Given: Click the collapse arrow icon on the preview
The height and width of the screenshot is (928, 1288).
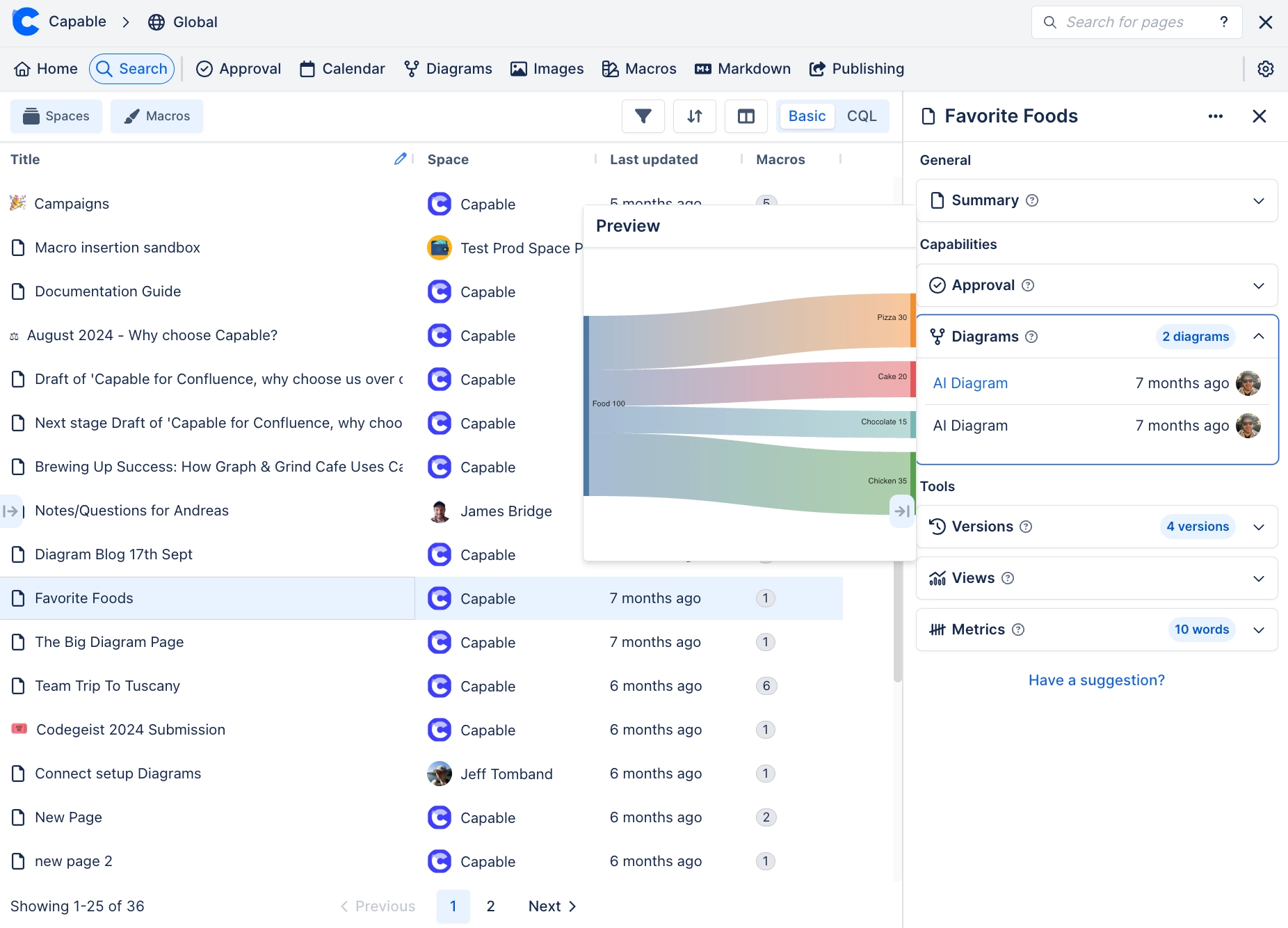Looking at the screenshot, I should pyautogui.click(x=902, y=511).
